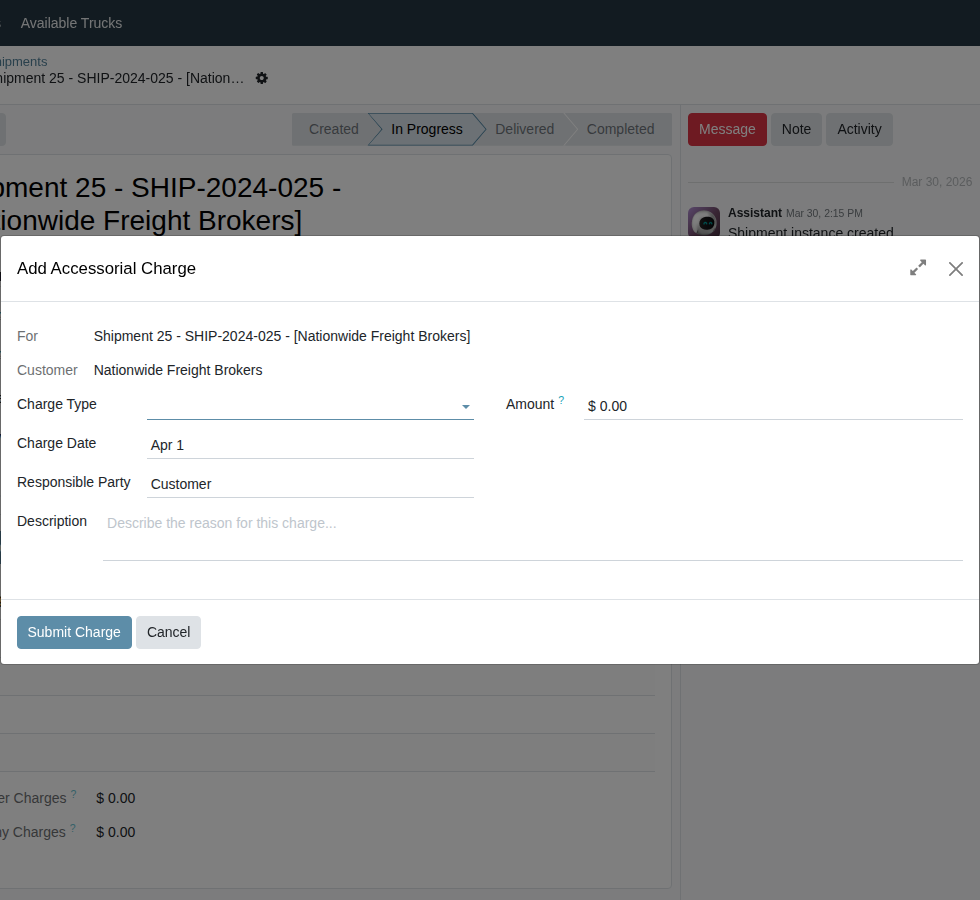Expand dialog to full screen
Viewport: 980px width, 900px height.
click(x=918, y=268)
